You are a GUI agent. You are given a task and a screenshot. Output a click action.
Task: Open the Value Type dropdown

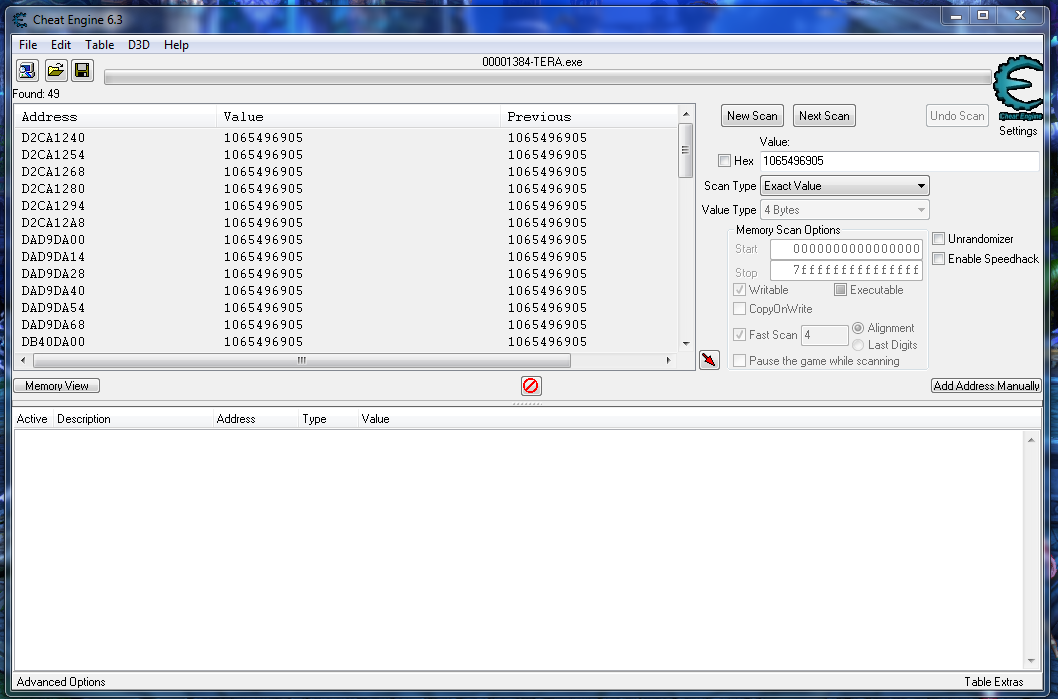[844, 210]
